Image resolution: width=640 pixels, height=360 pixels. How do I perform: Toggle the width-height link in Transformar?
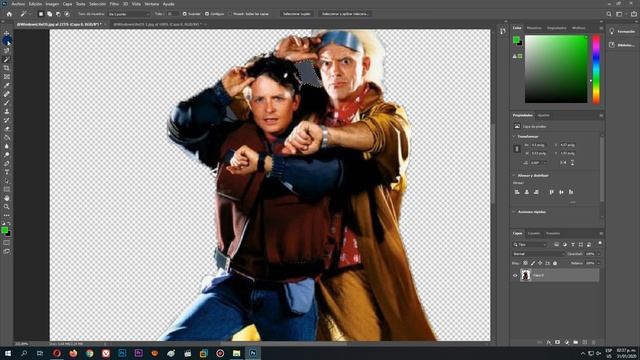coord(517,149)
